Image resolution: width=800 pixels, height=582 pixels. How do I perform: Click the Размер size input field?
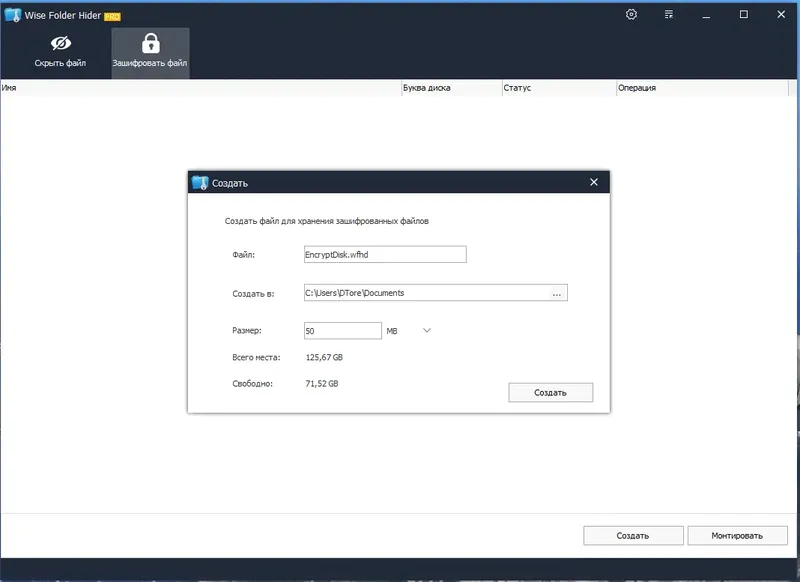click(342, 331)
